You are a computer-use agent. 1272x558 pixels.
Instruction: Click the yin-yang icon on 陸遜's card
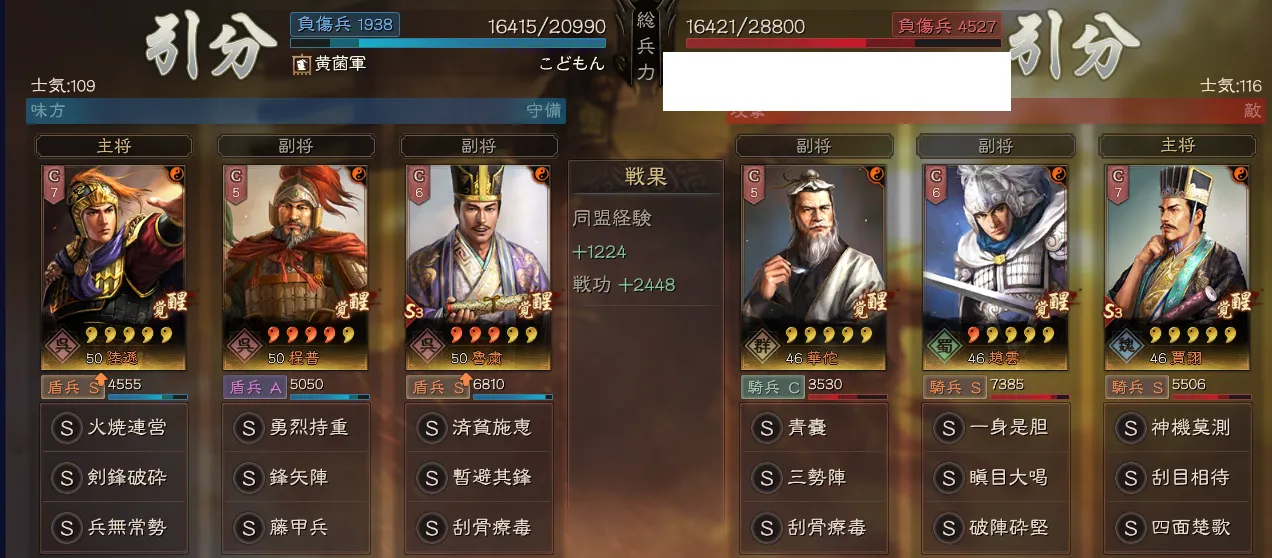(177, 173)
